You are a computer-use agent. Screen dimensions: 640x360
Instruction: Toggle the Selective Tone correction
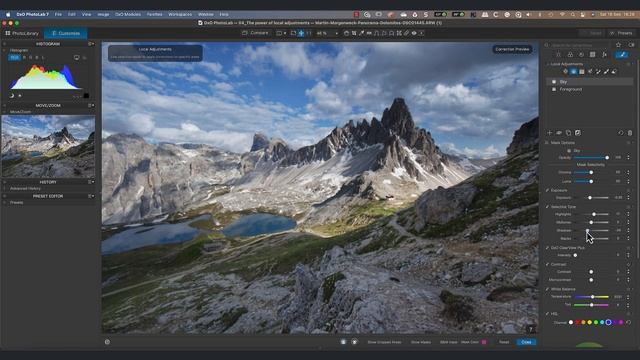547,207
